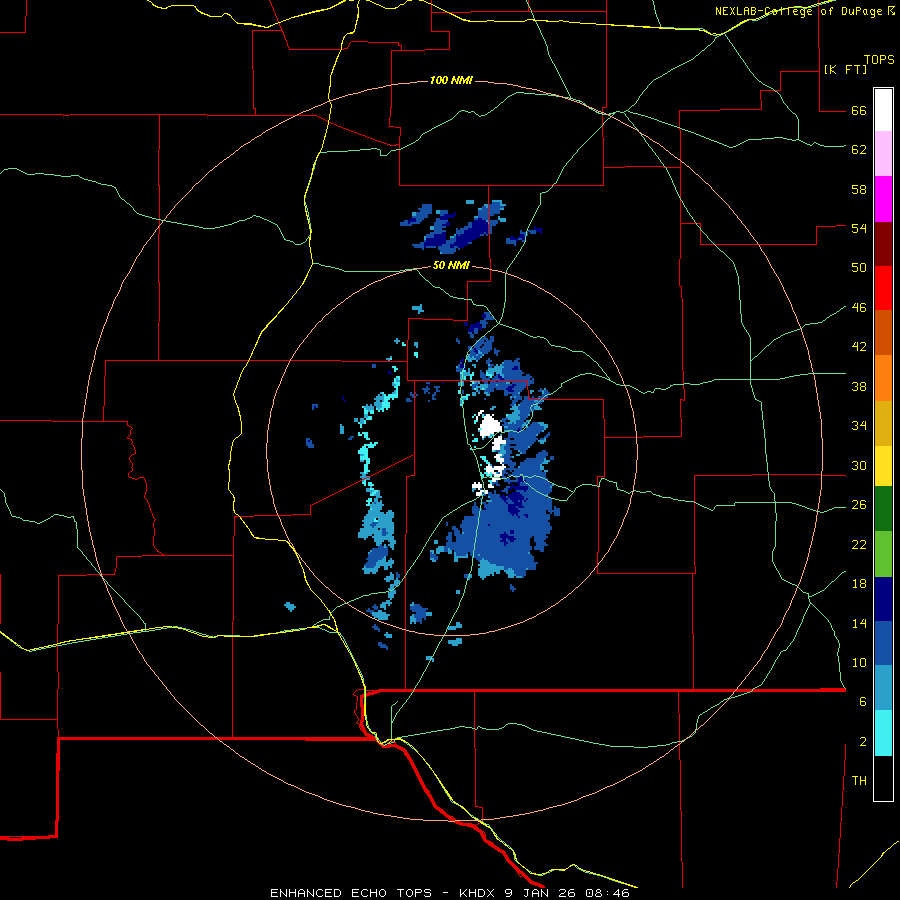Viewport: 900px width, 900px height.
Task: Click the white swatch in the tops legend
Action: (x=883, y=110)
